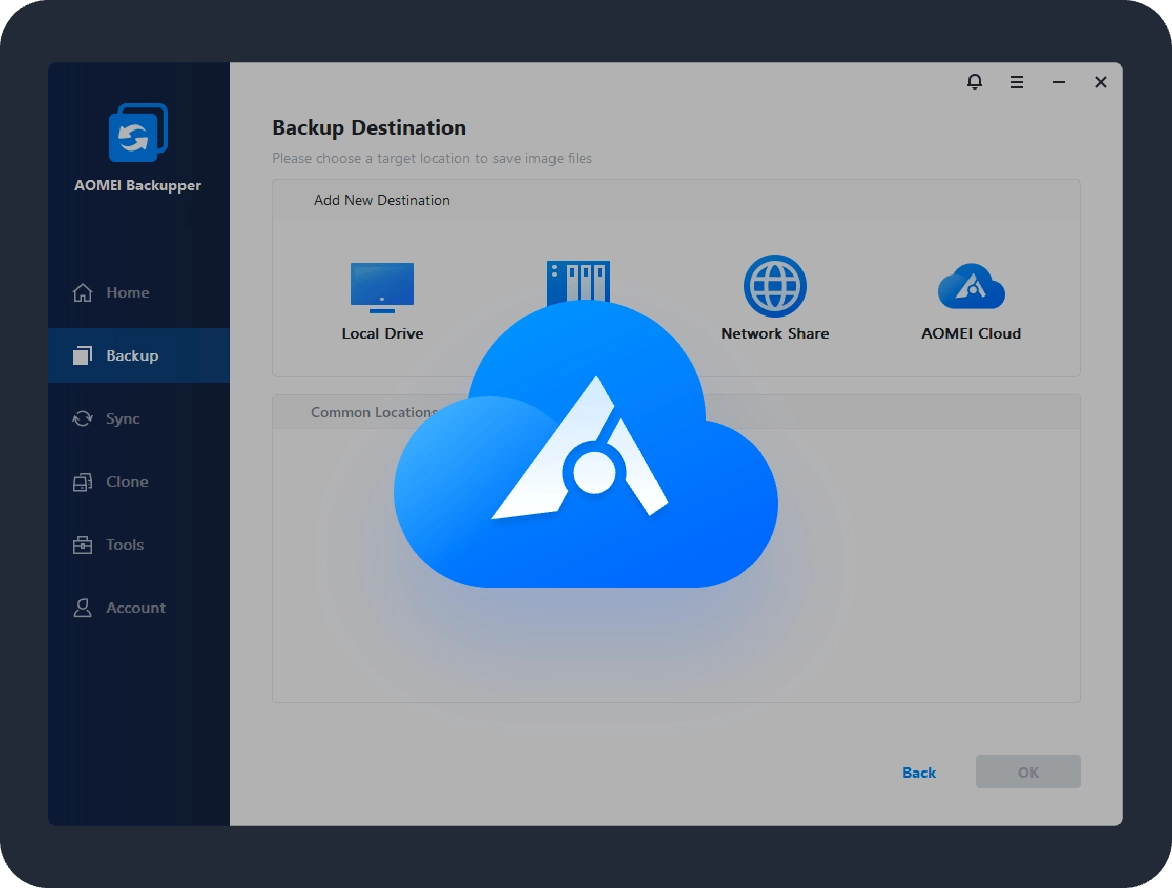Click the Back link
The height and width of the screenshot is (888, 1172).
pyautogui.click(x=919, y=772)
